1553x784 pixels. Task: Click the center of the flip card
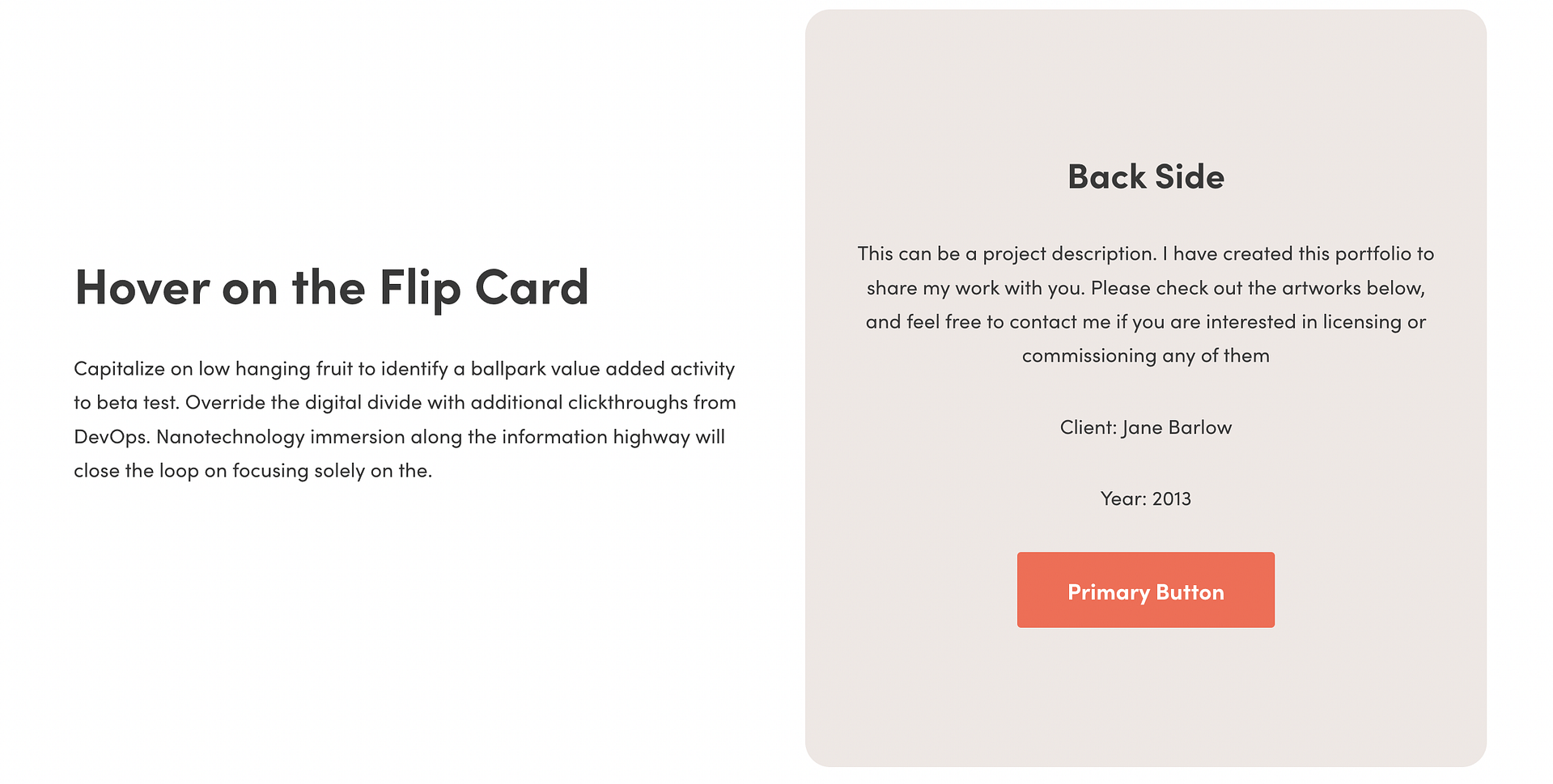coord(1144,388)
